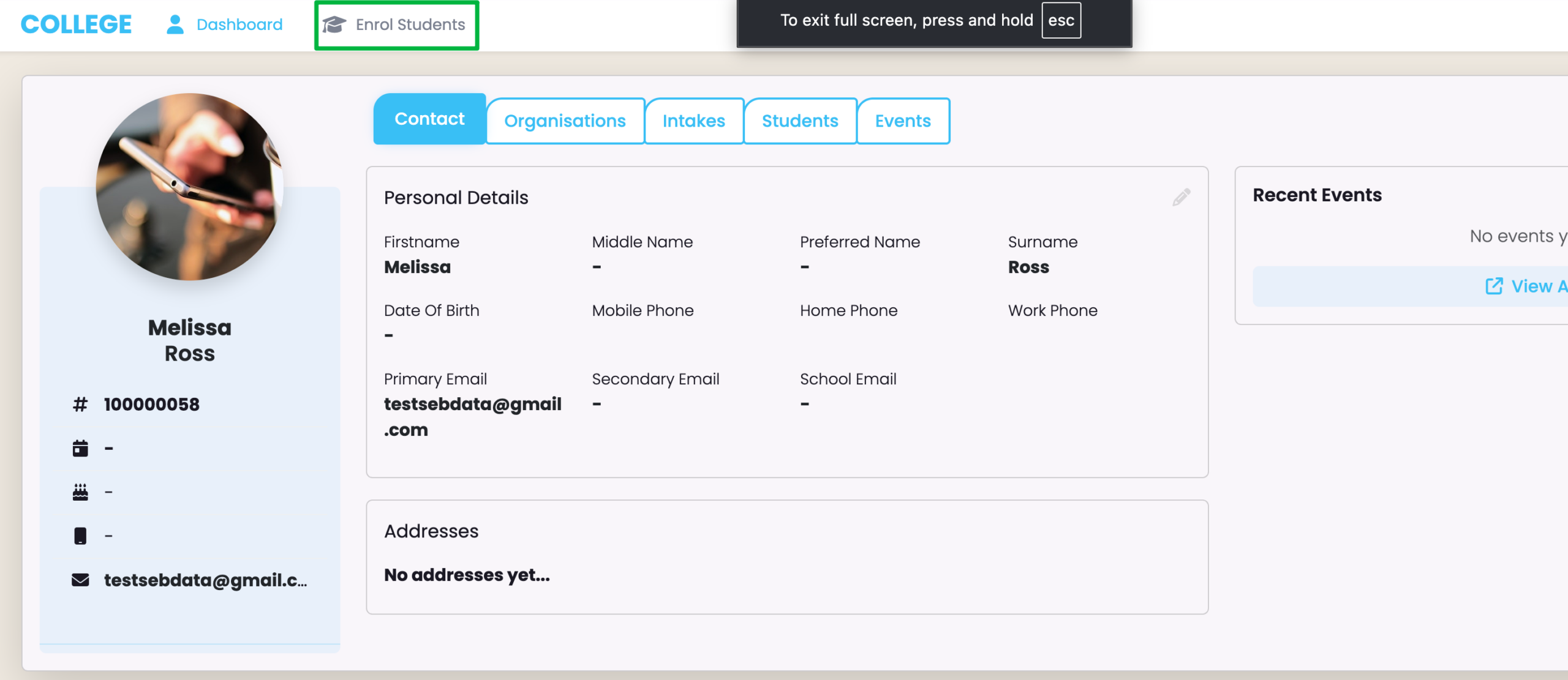Image resolution: width=1568 pixels, height=680 pixels.
Task: Click the mobile phone icon in sidebar
Action: point(80,536)
